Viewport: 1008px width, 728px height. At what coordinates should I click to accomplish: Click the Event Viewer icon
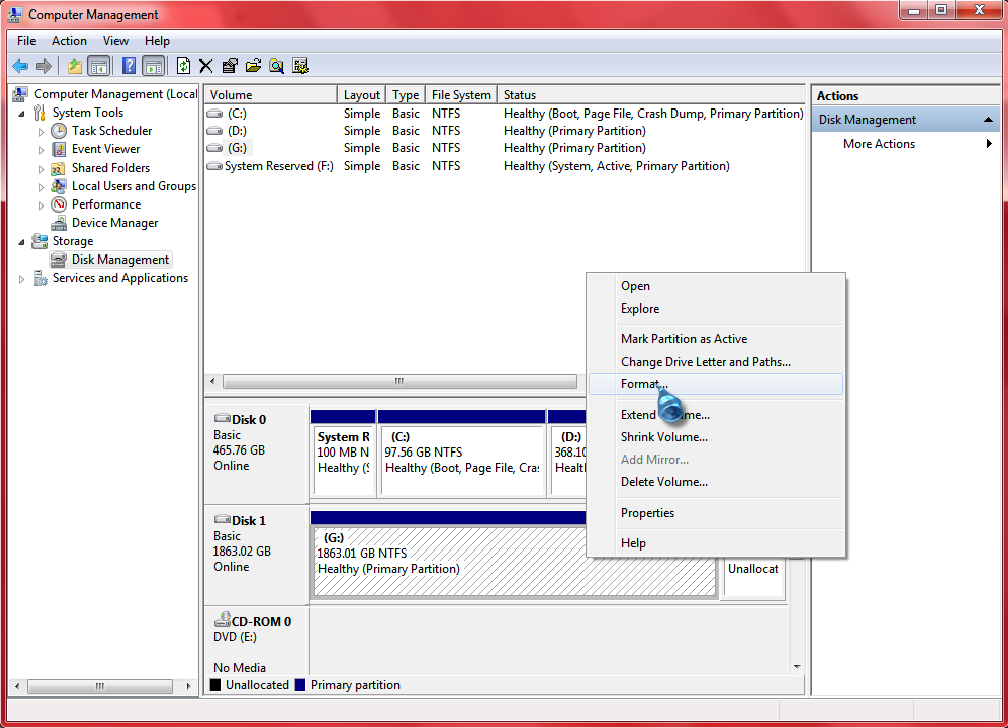(x=59, y=149)
